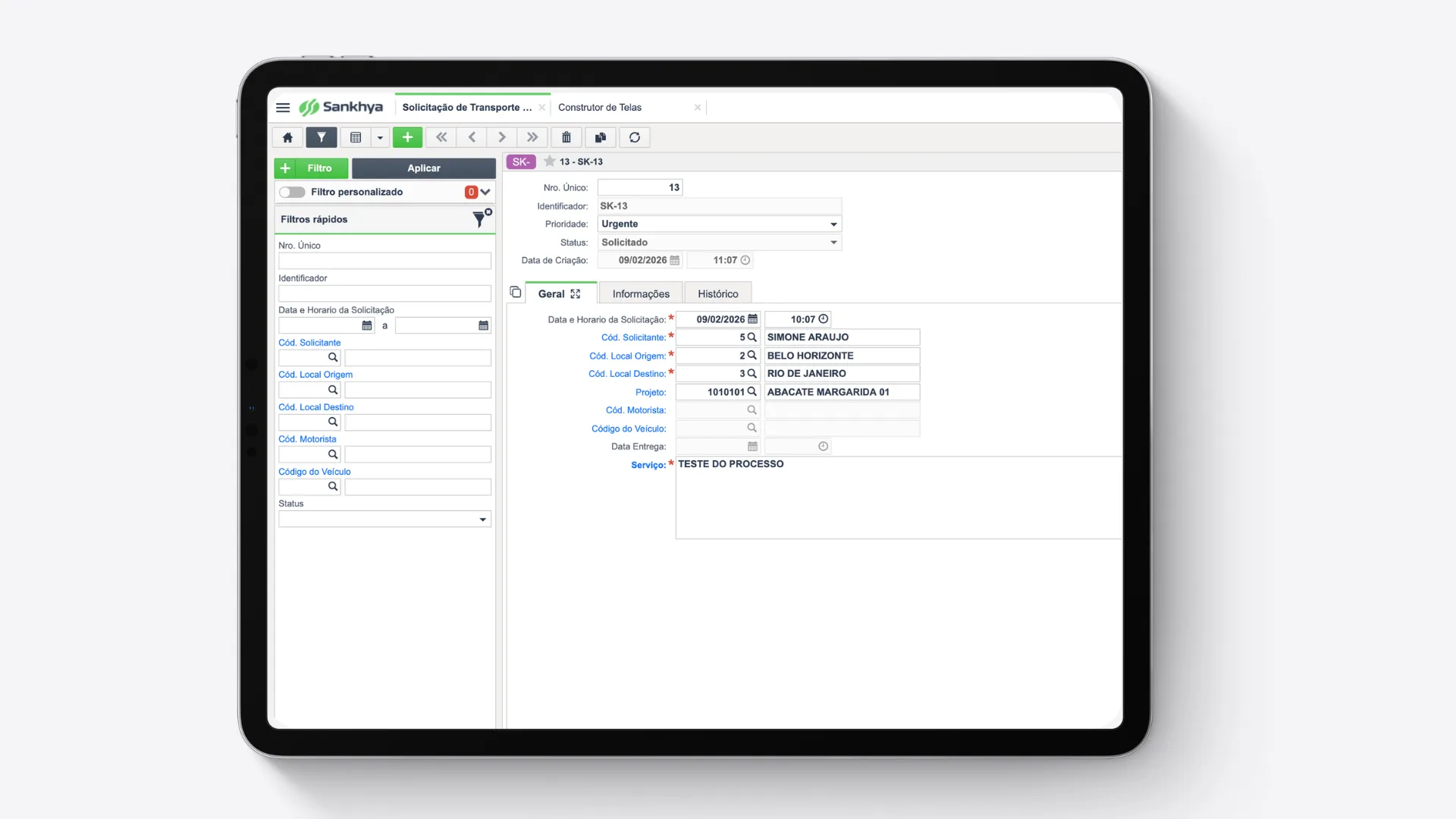This screenshot has width=1456, height=819.
Task: Open the Status quick filter dropdown
Action: [x=385, y=519]
